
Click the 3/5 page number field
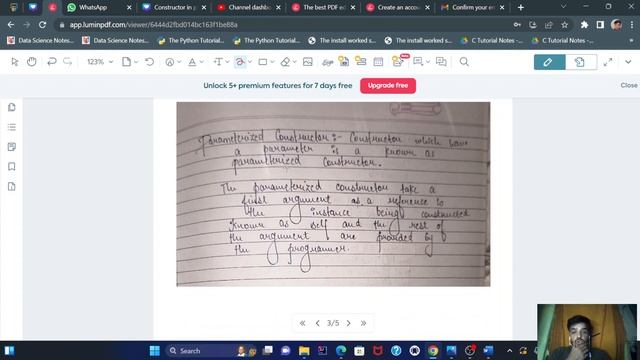pos(333,323)
